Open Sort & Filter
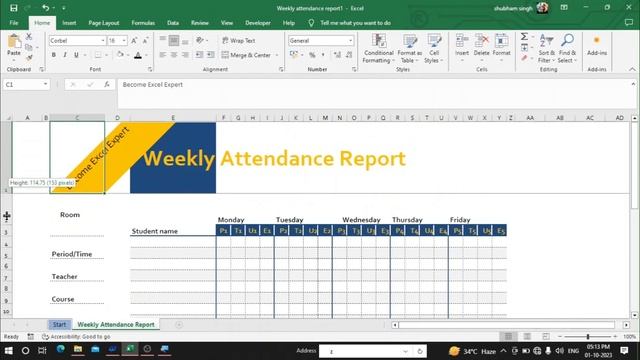640x360 pixels. (x=547, y=48)
